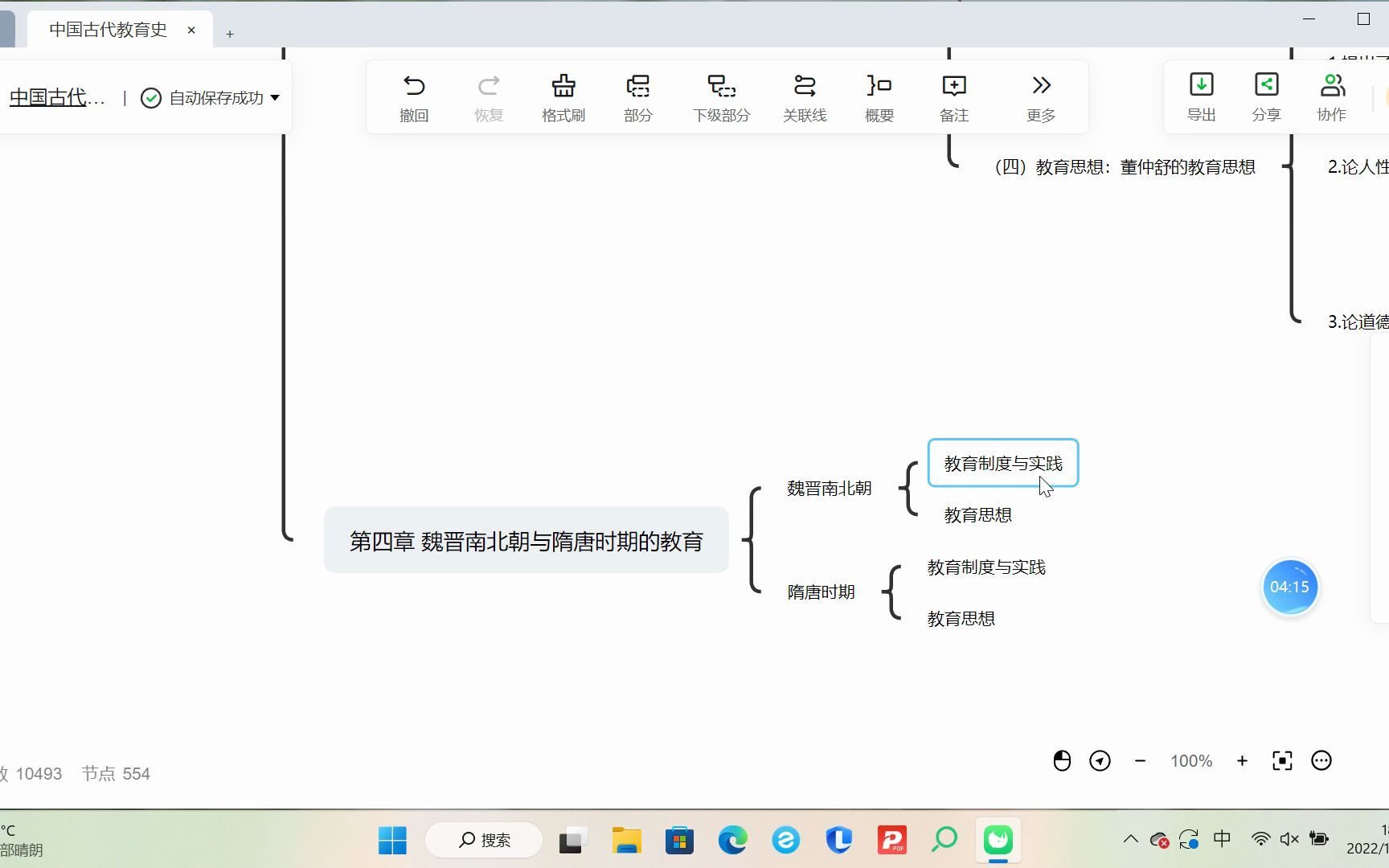Screen dimensions: 1389x868
Task: Toggle the mouse mode icon
Action: point(1062,761)
